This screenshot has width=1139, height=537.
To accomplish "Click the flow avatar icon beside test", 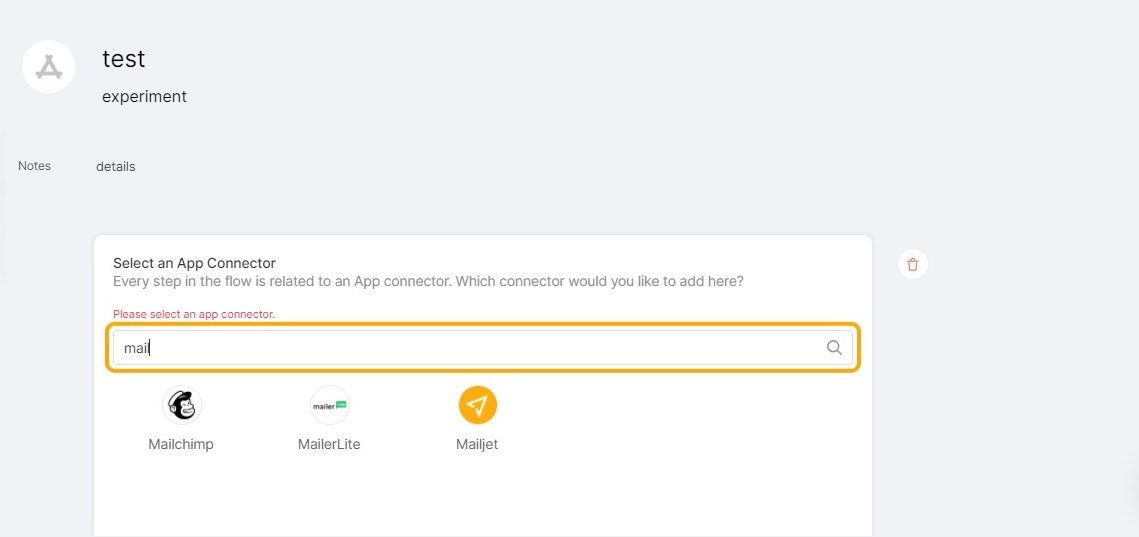I will tap(49, 66).
